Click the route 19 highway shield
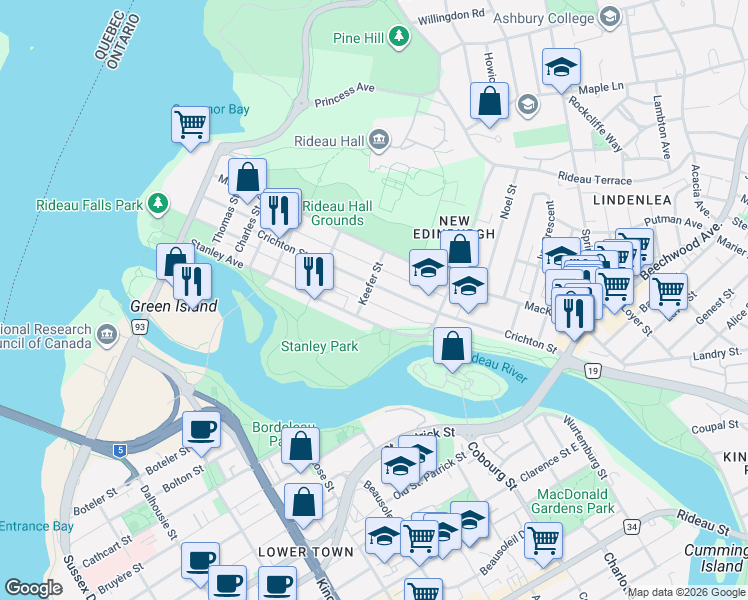Screen dimensions: 748x600 pos(592,371)
